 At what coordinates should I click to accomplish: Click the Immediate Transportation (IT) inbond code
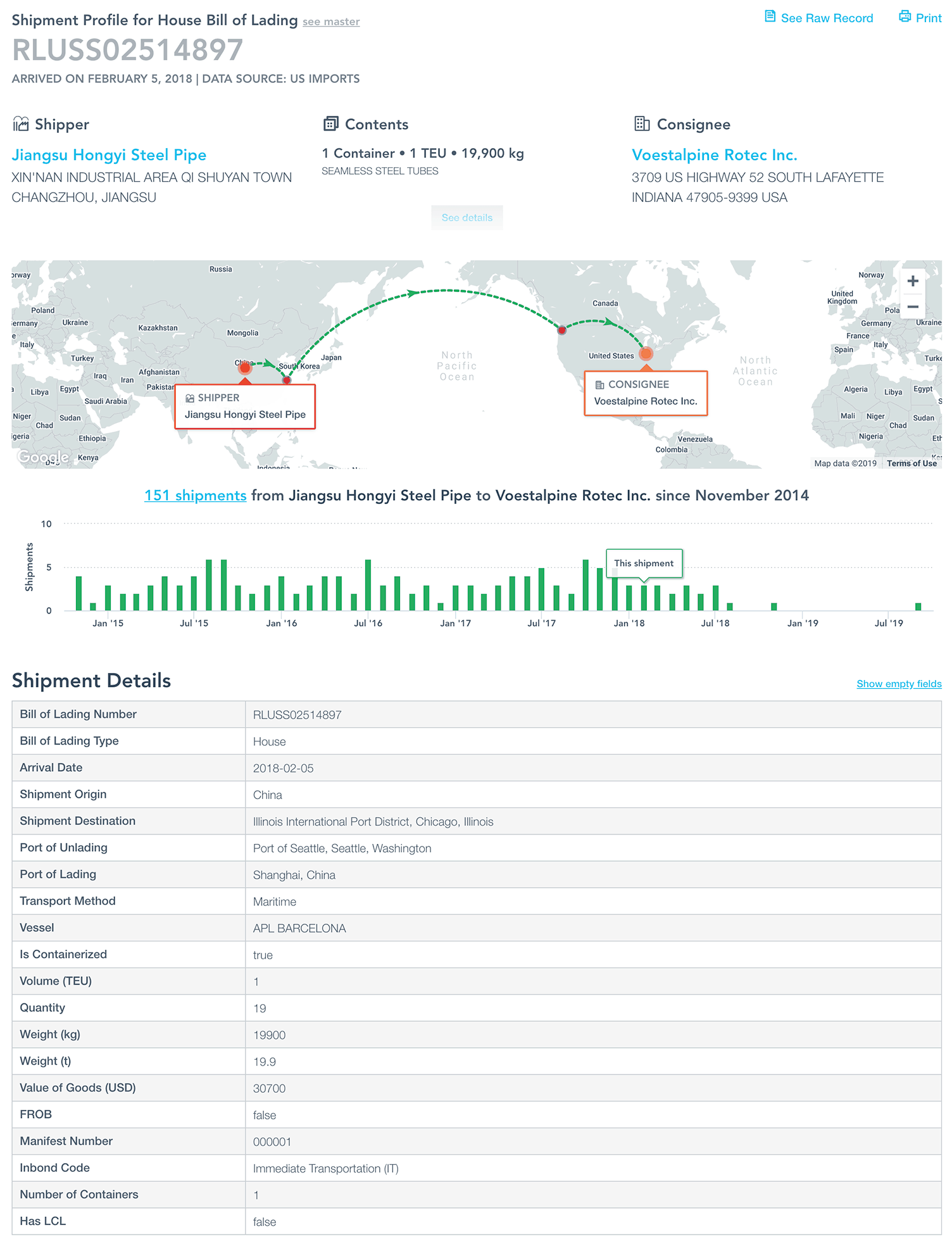click(x=325, y=1168)
